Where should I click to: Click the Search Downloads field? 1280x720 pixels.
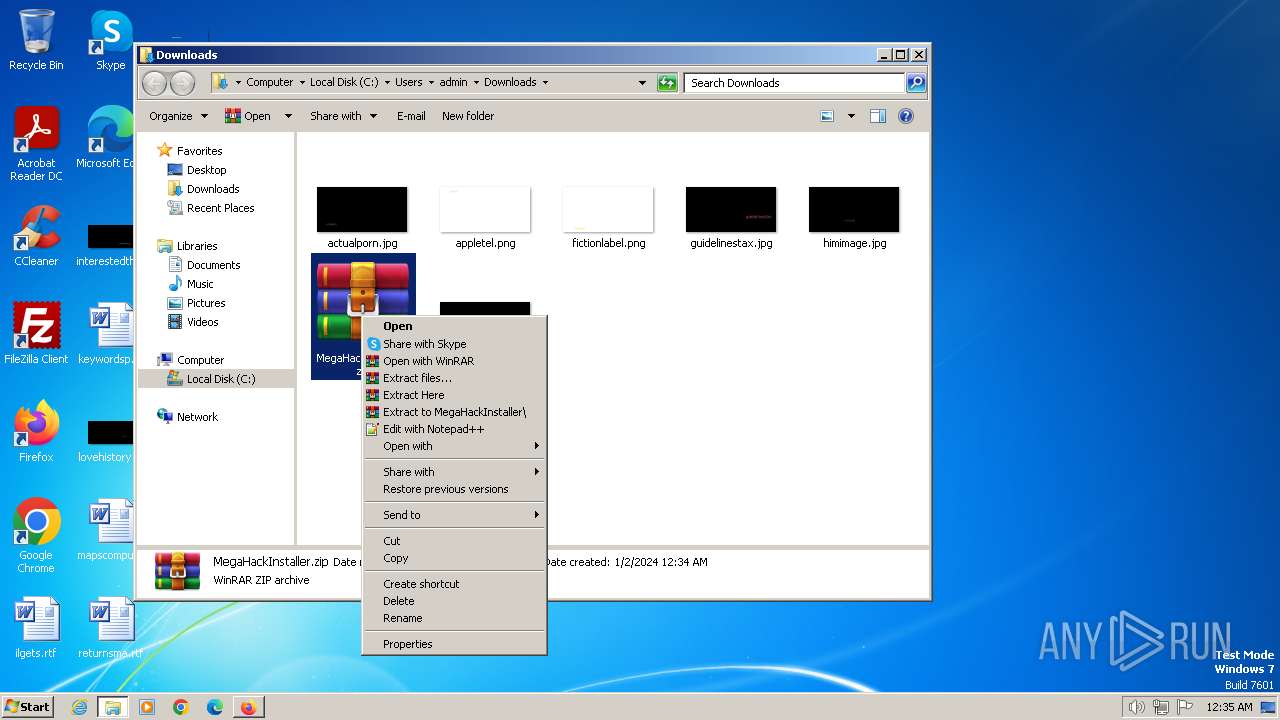tap(795, 83)
